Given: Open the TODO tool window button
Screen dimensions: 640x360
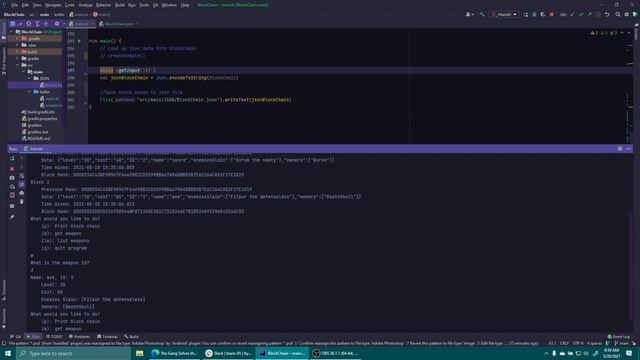Looking at the screenshot, I should 54,337.
